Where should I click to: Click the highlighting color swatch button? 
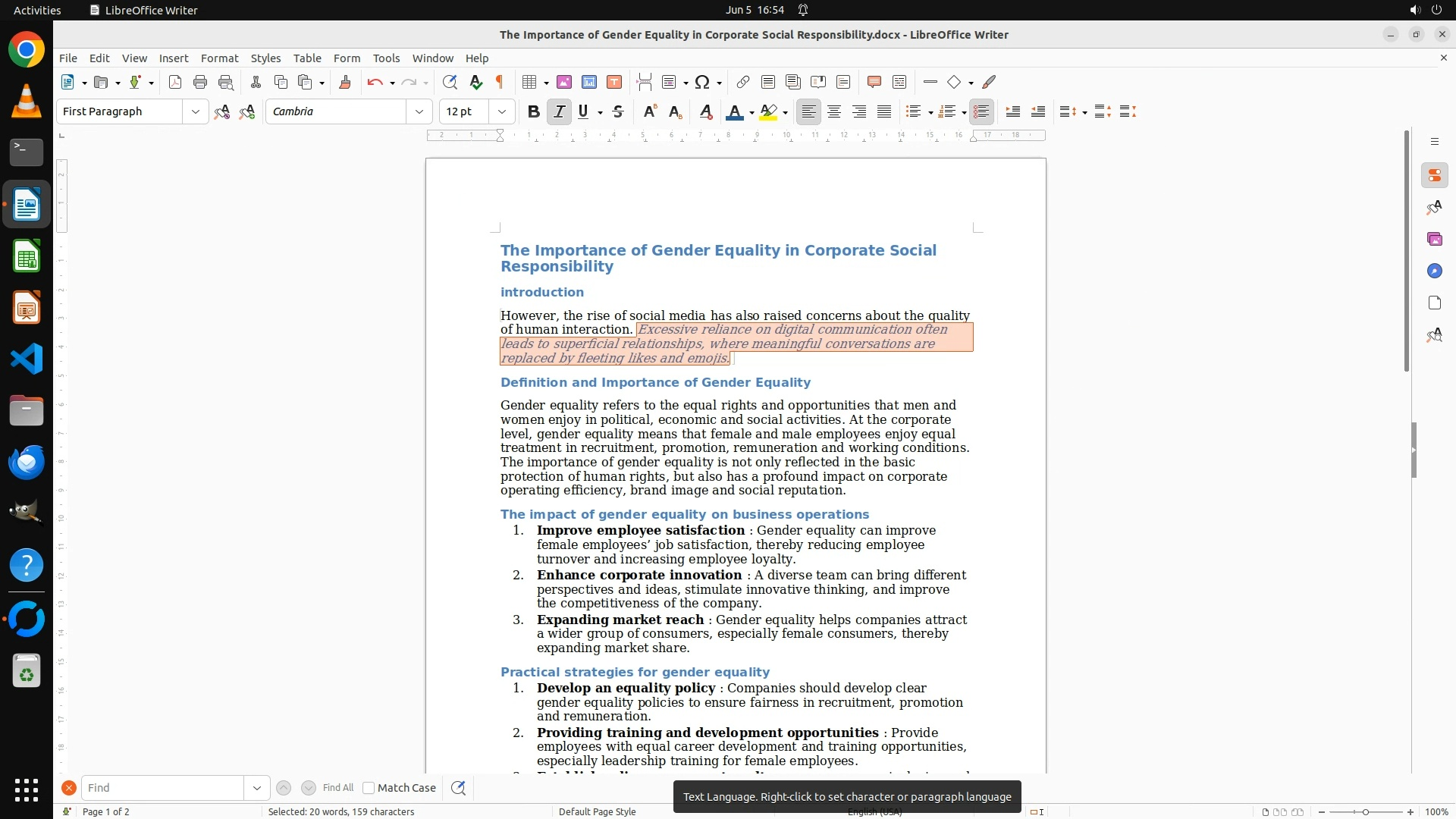pos(768,111)
